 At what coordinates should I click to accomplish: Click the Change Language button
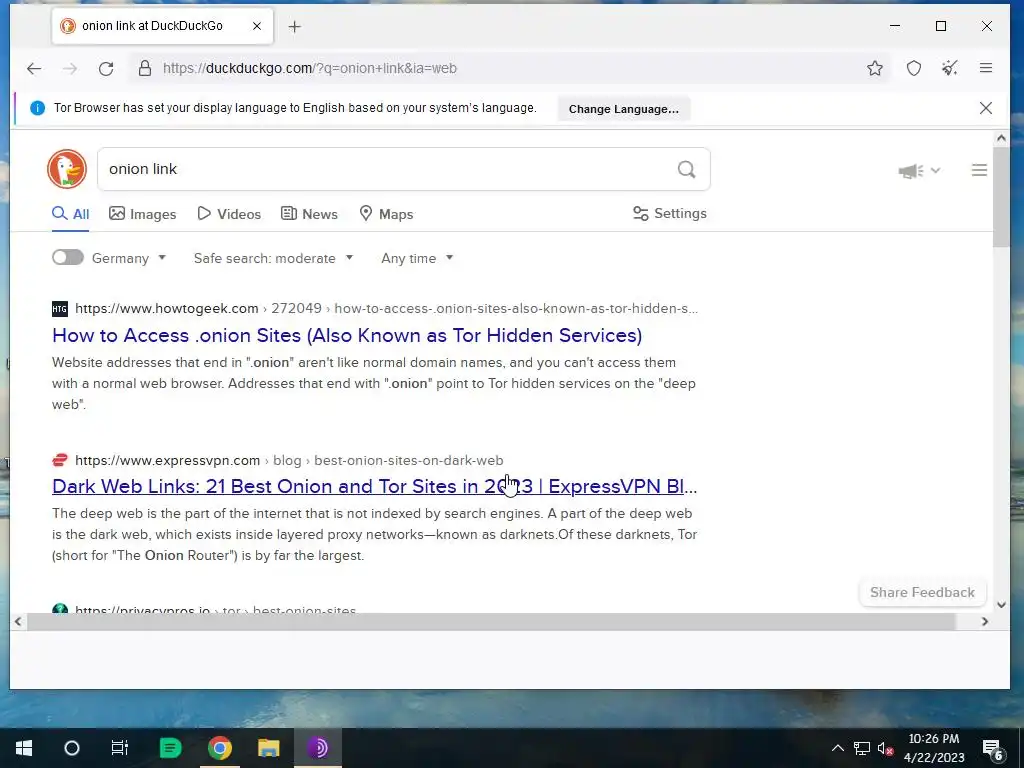624,108
